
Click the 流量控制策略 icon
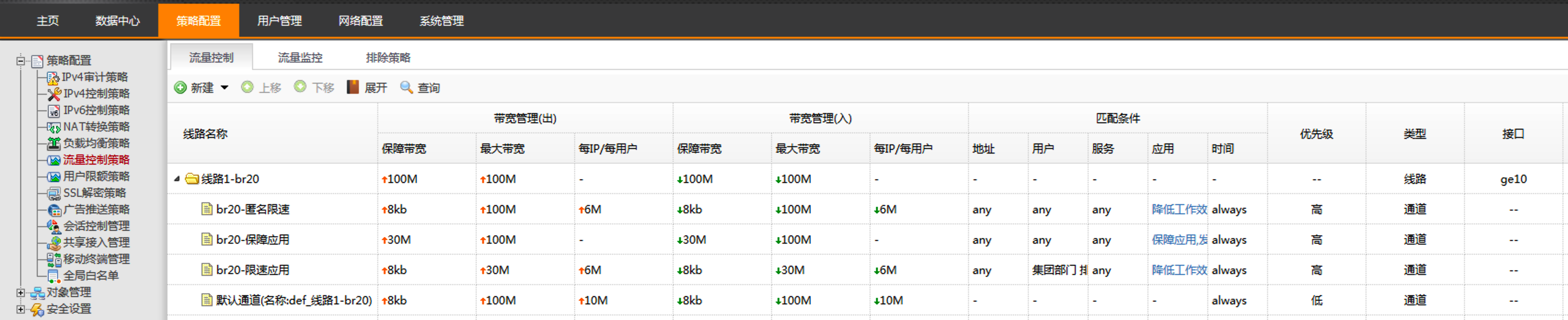tap(54, 160)
